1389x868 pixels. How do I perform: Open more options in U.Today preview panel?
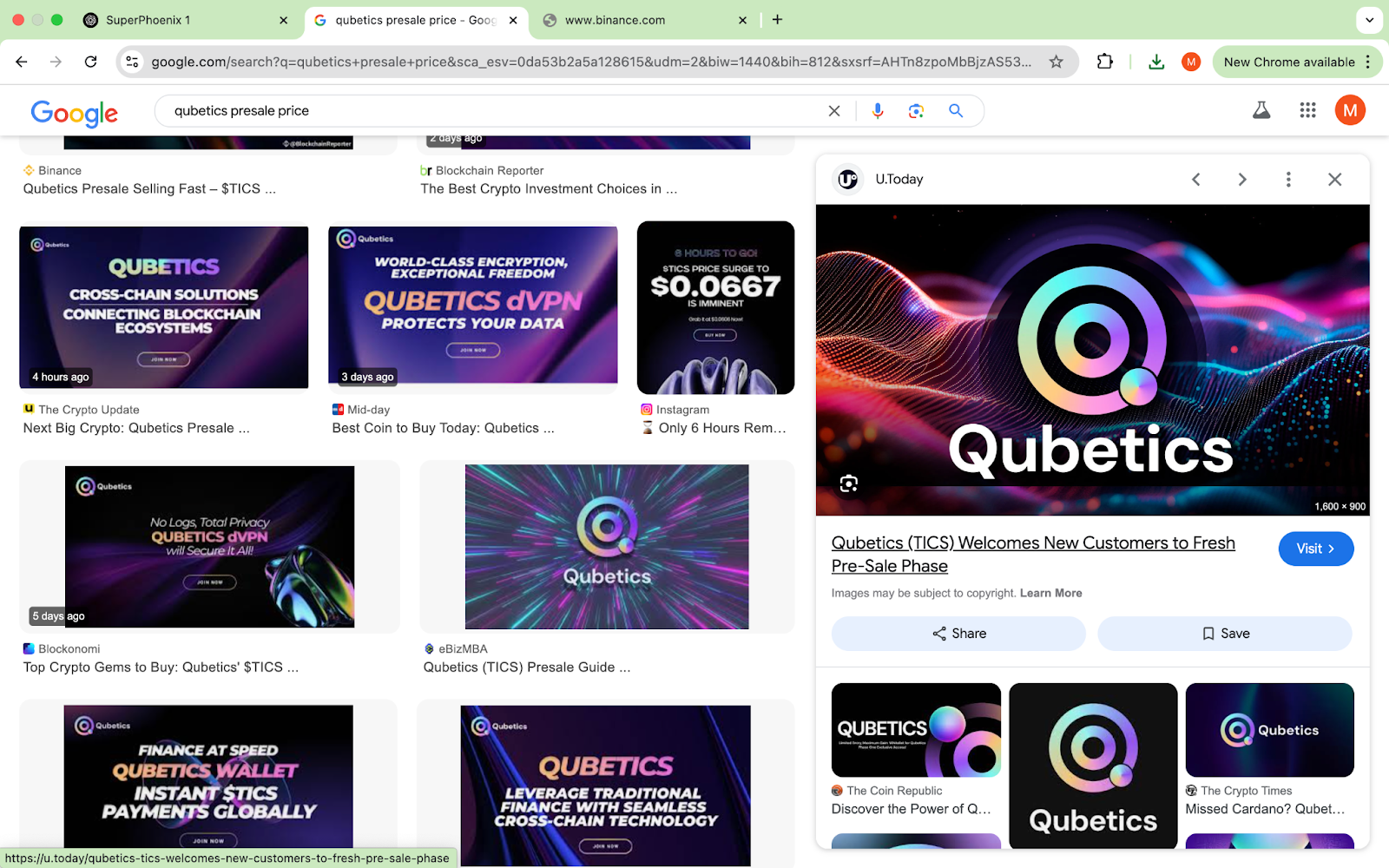(1288, 179)
